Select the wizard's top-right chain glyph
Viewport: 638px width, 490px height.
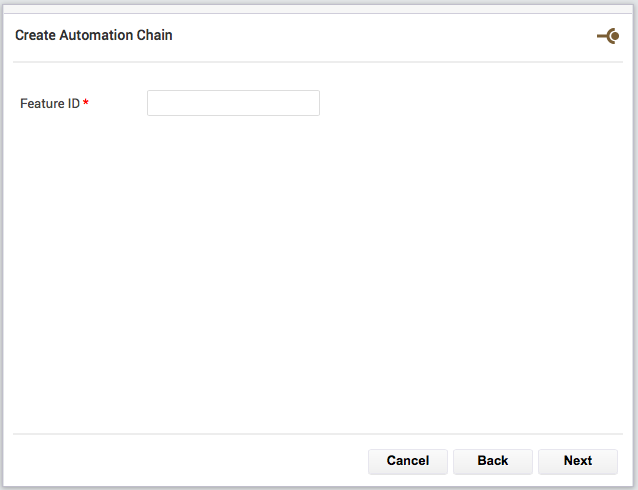[x=608, y=36]
